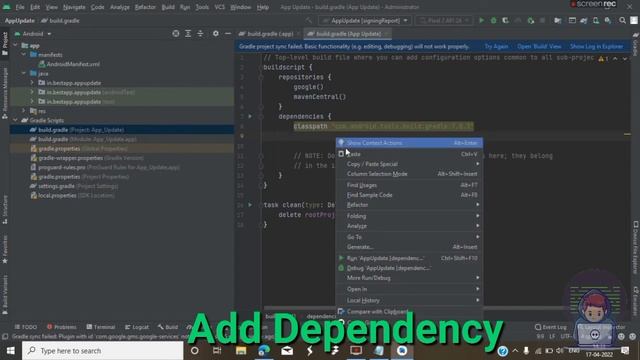The image size is (640, 360).
Task: Open the Search Everywhere magnifier icon
Action: [622, 20]
